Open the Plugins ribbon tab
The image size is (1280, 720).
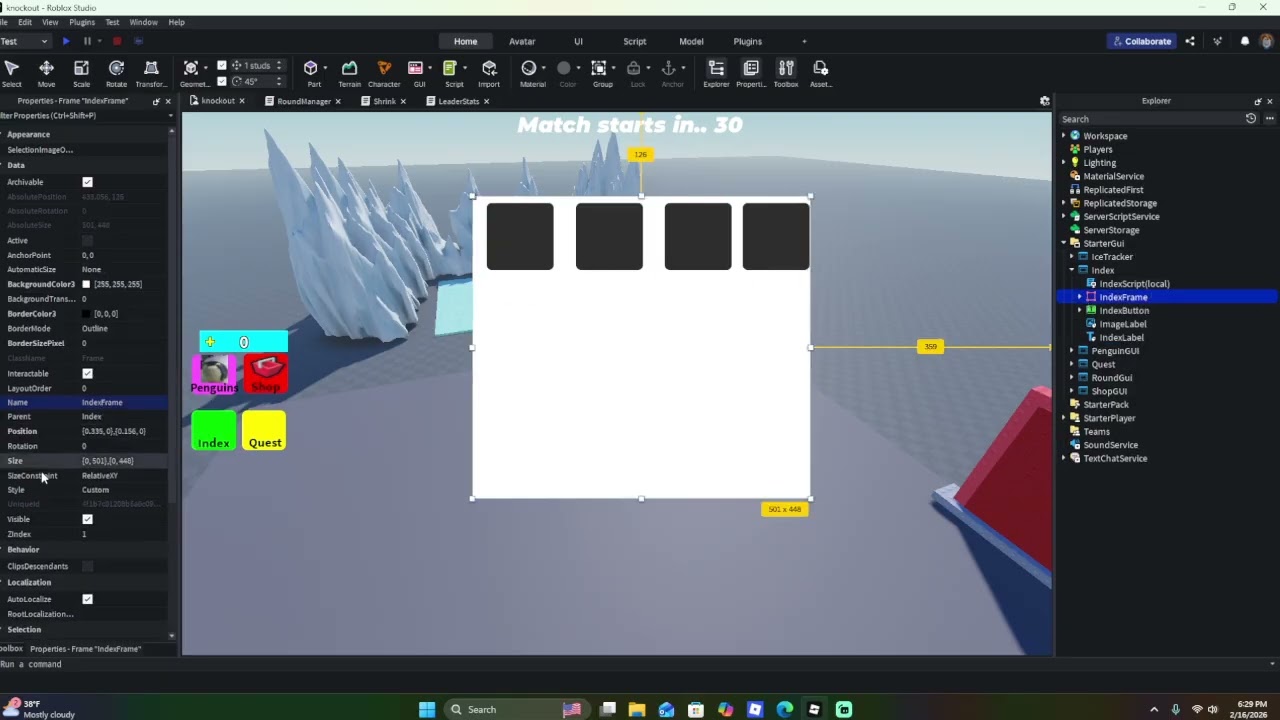click(747, 41)
